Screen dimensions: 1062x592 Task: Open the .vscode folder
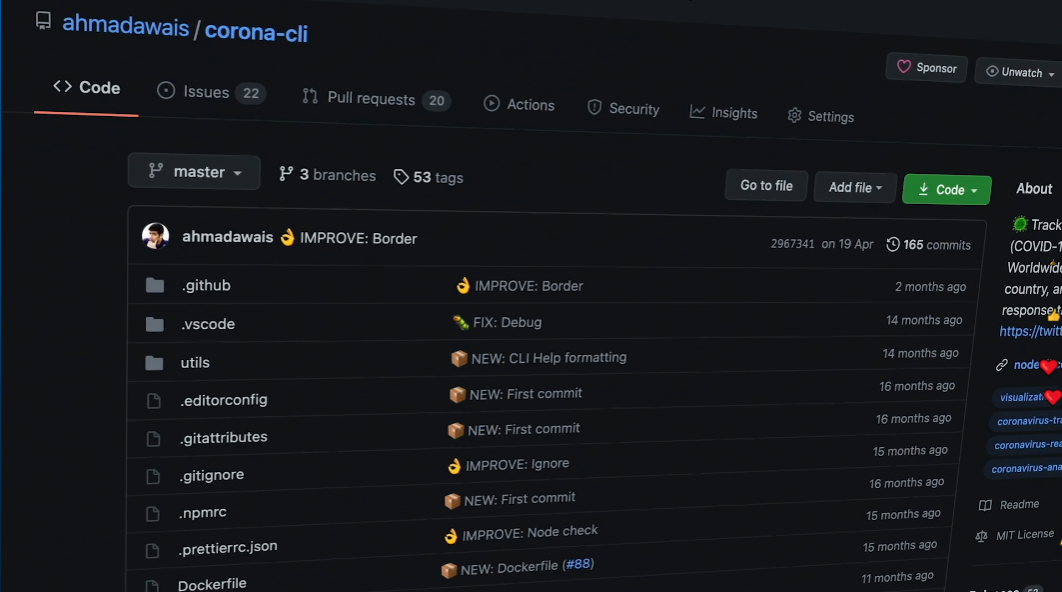pos(207,324)
